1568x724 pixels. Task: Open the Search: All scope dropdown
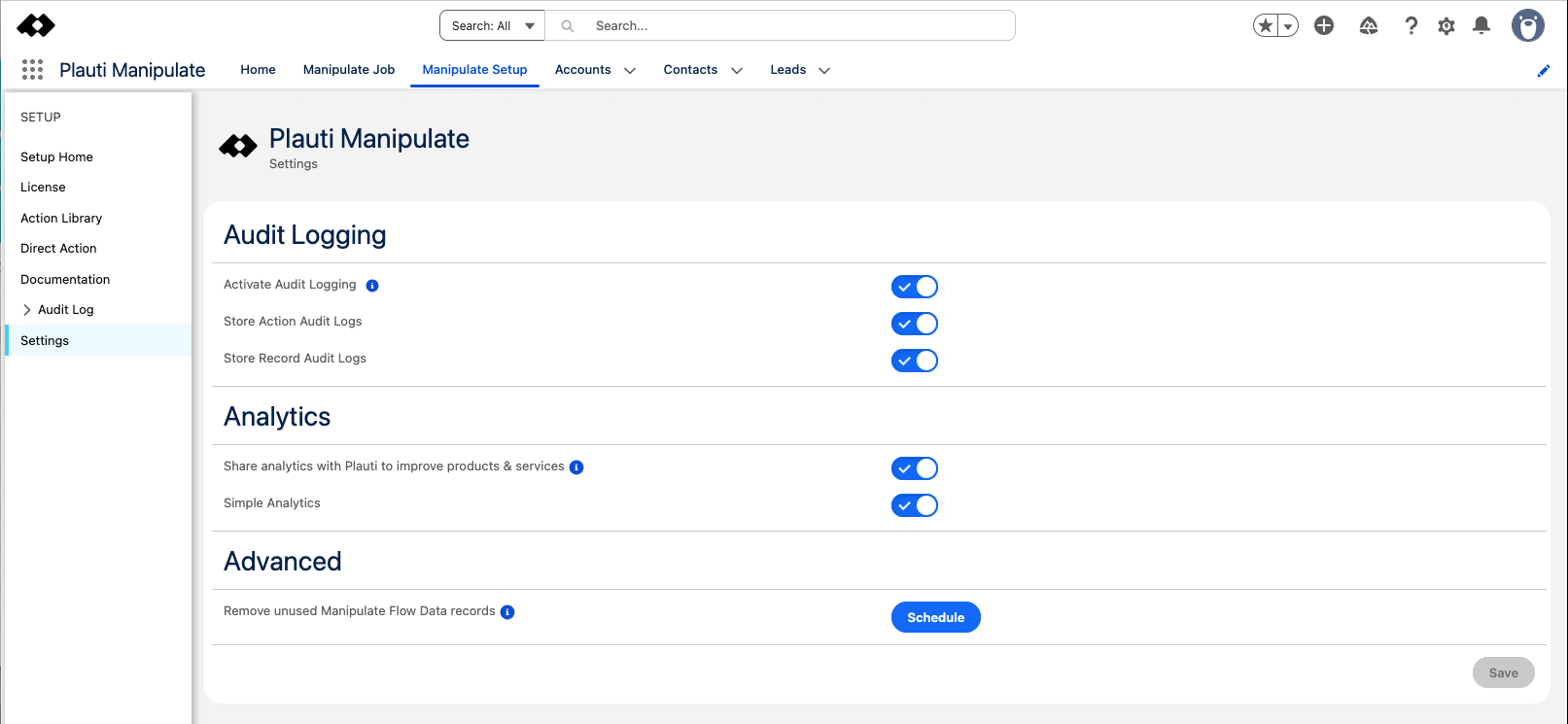[x=493, y=26]
